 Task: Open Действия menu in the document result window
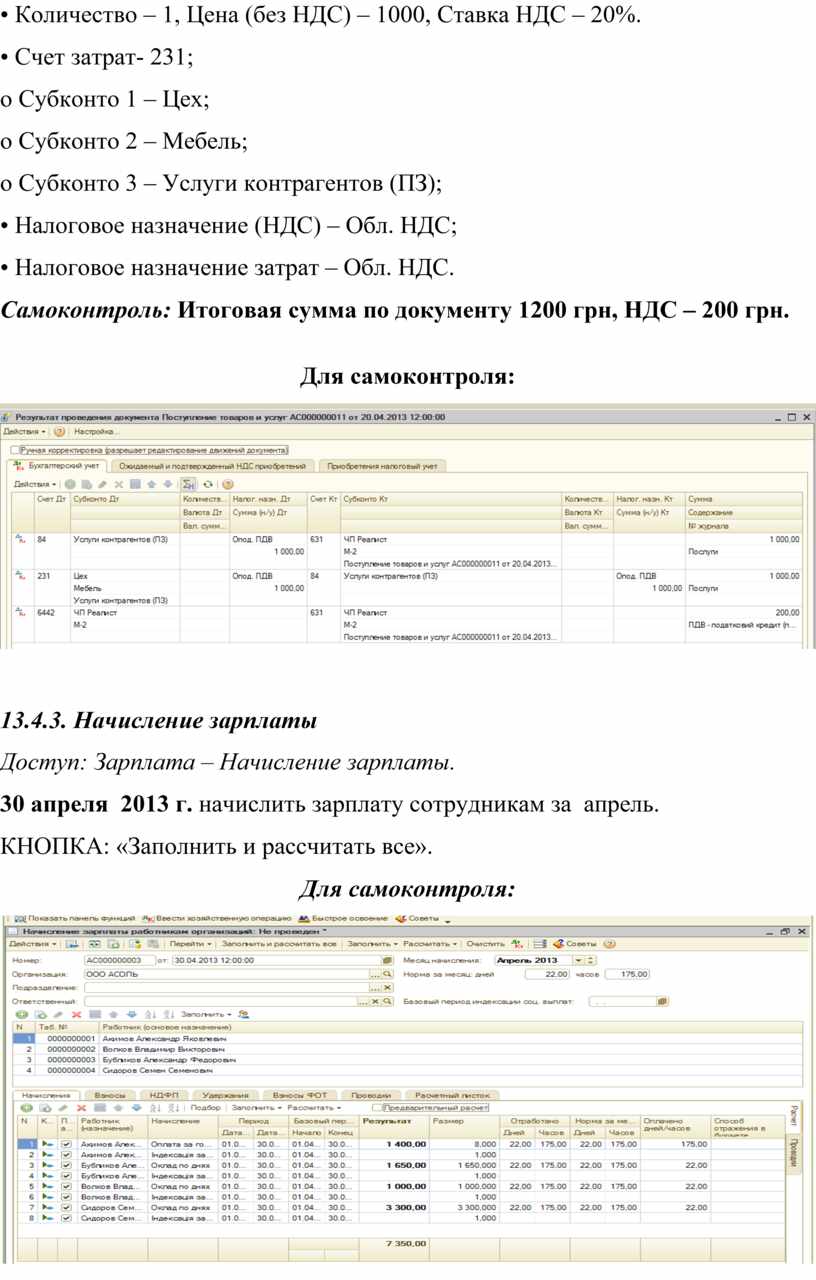pos(25,431)
